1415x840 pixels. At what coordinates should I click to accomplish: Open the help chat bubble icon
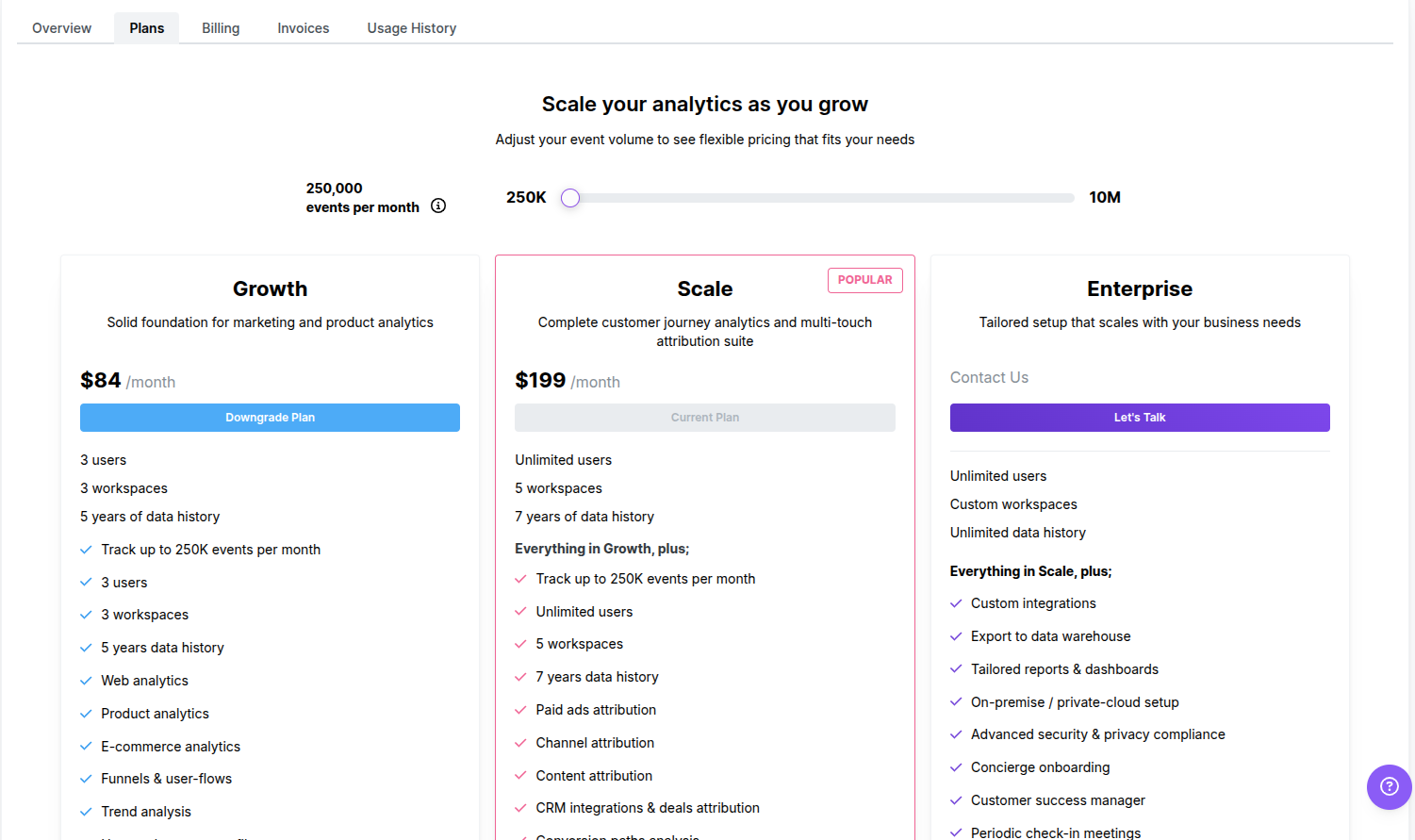click(1389, 786)
